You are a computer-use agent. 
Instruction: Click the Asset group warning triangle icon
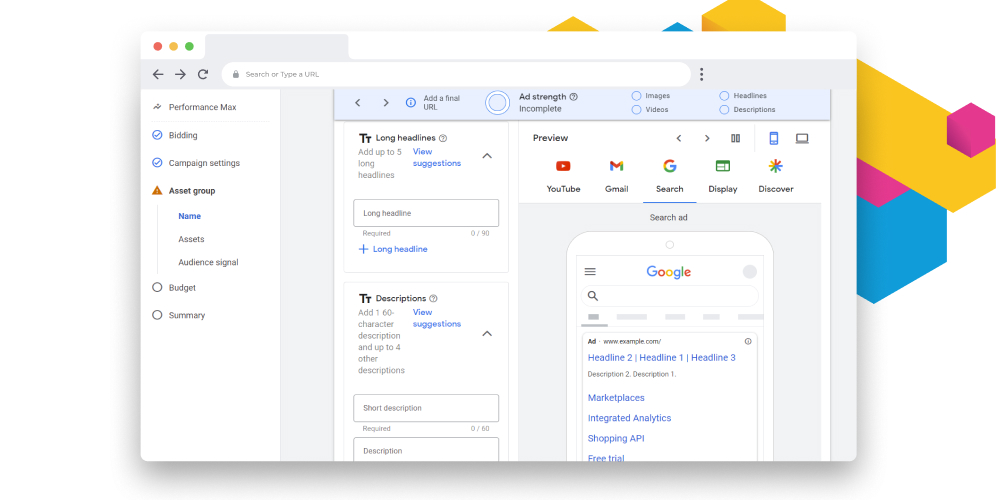pyautogui.click(x=157, y=191)
